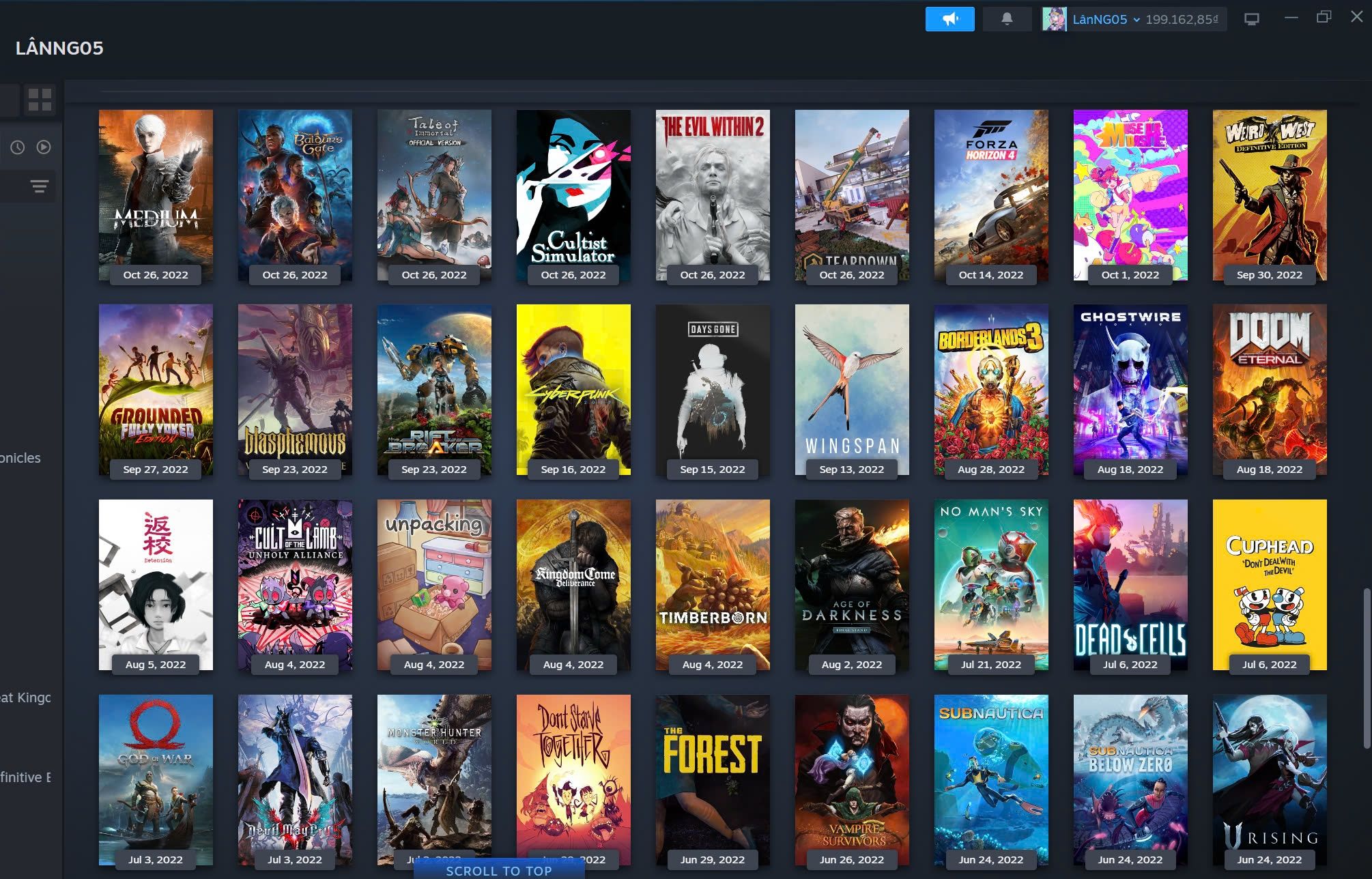Open Dead Cells game cover
Image resolution: width=1372 pixels, height=879 pixels.
click(1130, 585)
